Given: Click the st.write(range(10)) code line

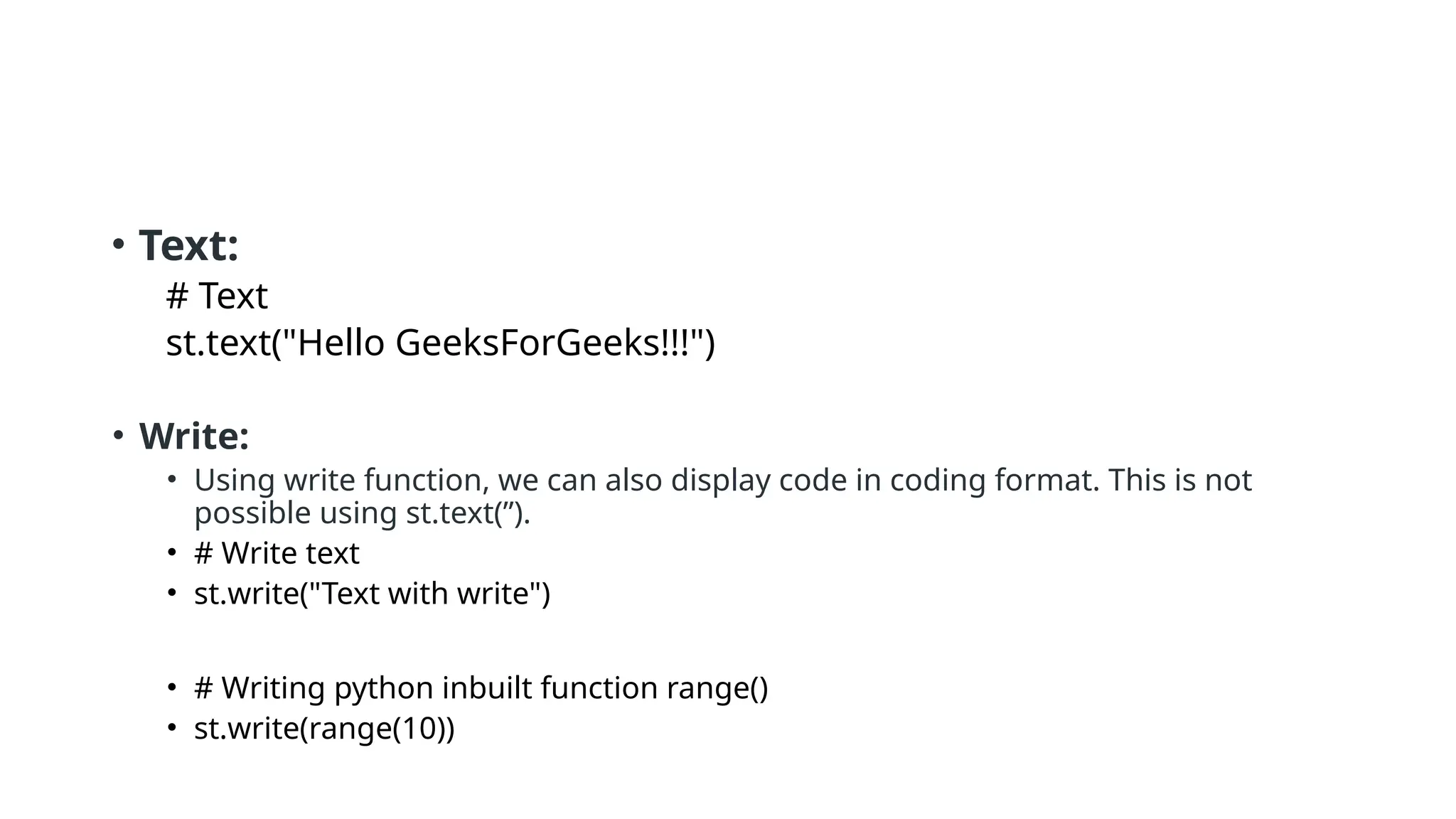Looking at the screenshot, I should click(324, 729).
